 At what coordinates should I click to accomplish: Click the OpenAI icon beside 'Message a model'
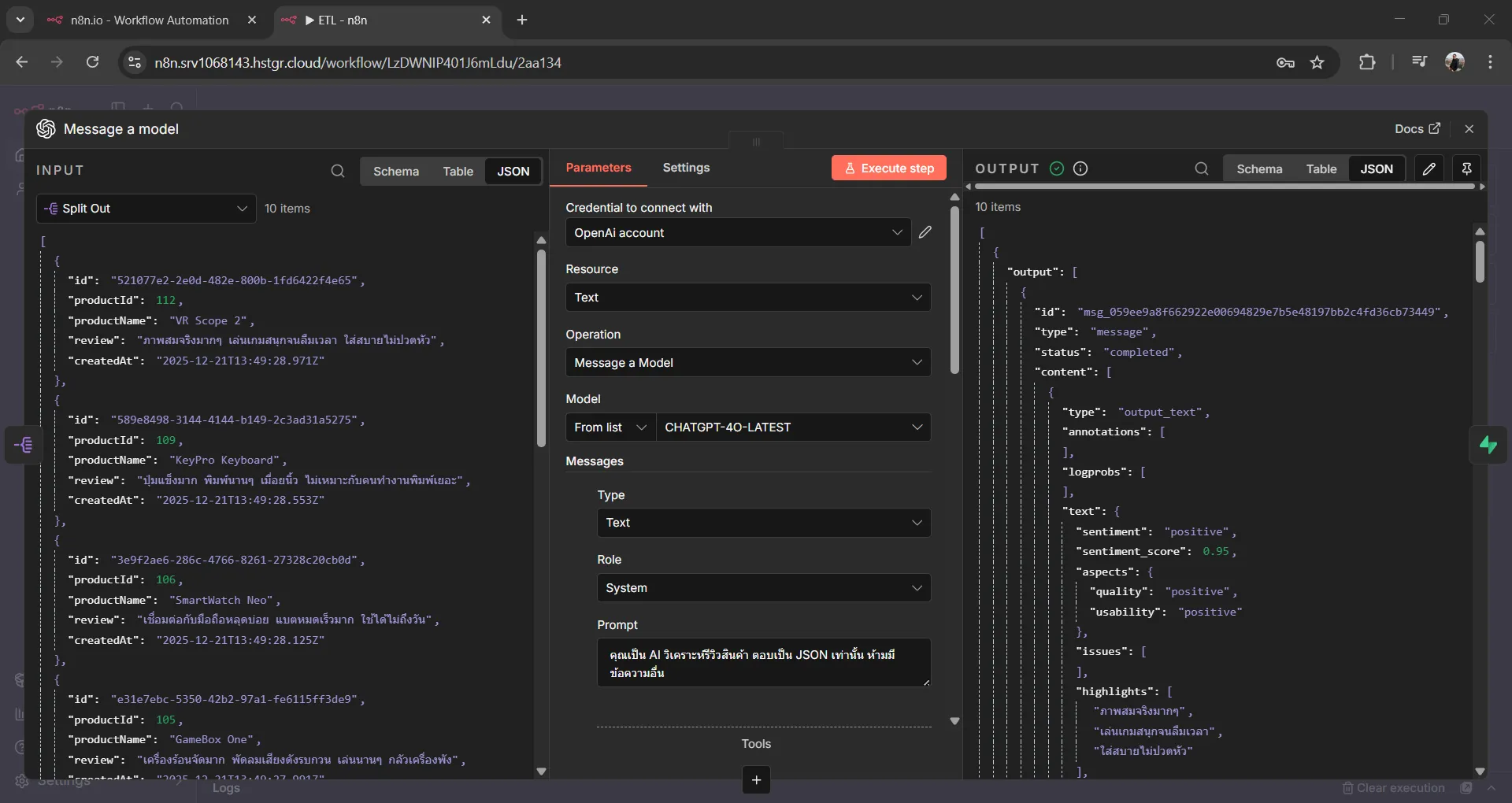(46, 129)
